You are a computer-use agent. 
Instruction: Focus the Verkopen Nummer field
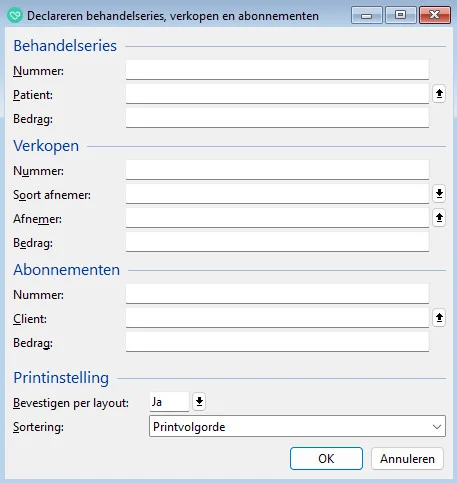[x=277, y=170]
